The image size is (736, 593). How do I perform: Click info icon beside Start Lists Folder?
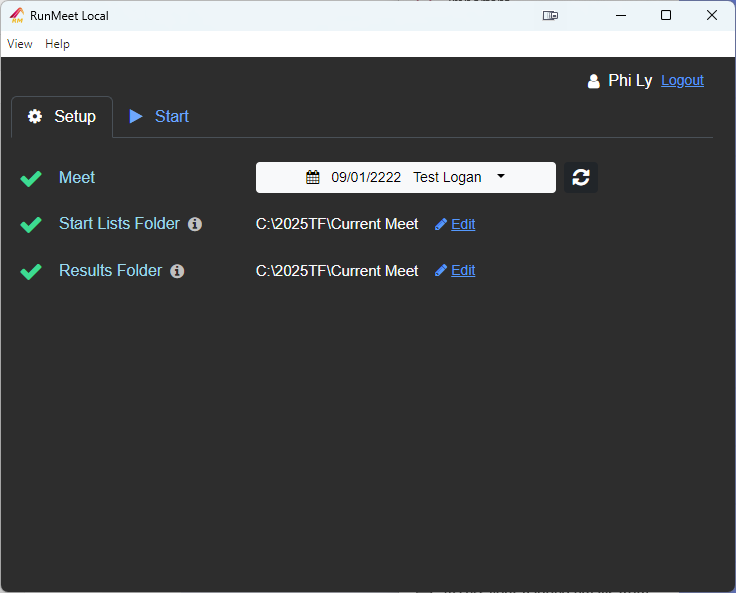pos(195,224)
